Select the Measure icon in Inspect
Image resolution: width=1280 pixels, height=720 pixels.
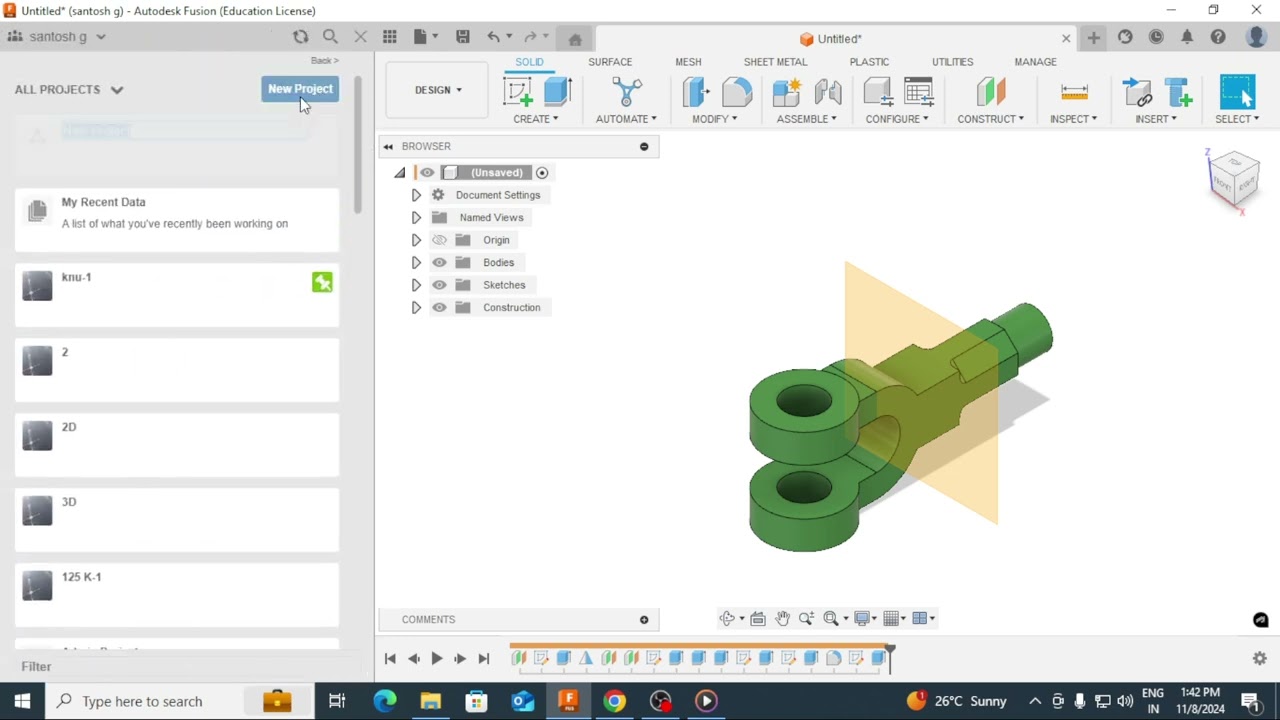1074,92
